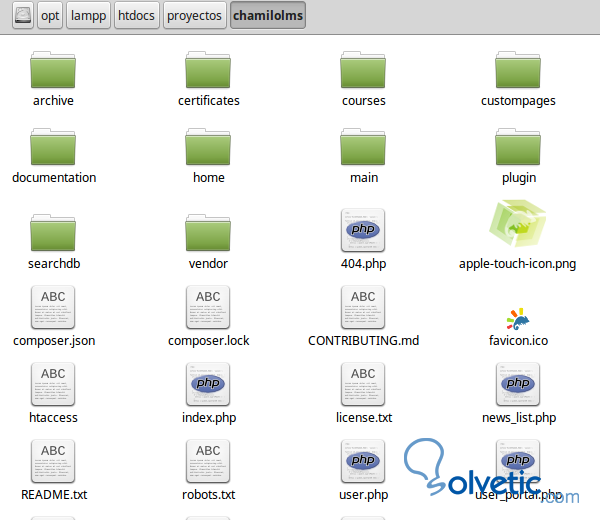This screenshot has width=600, height=520.
Task: Click the '404.php' file name label
Action: coord(364,264)
